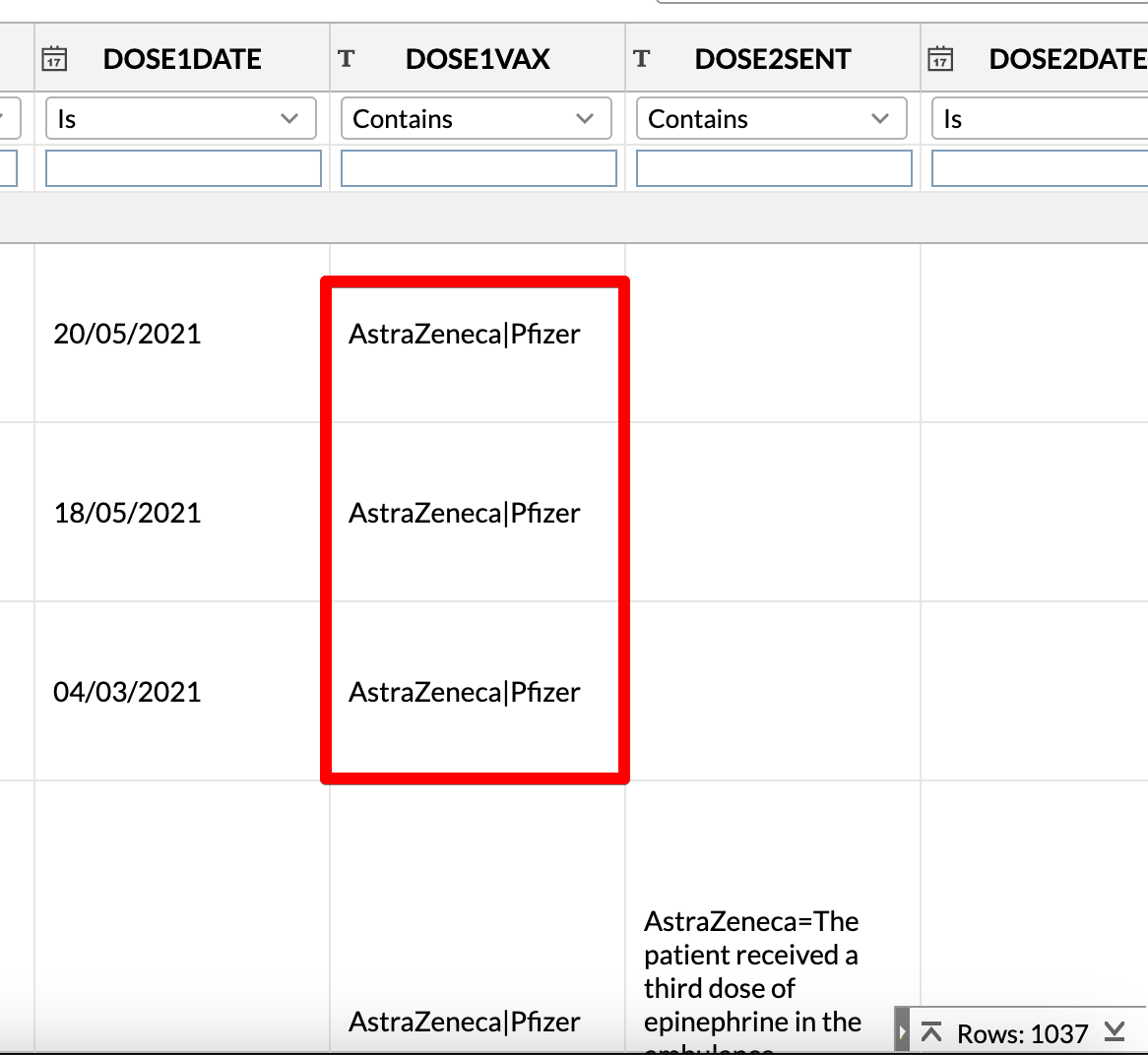Screen dimensions: 1148x1055
Task: Open the DOSE1VAX 'Contains' filter dropdown
Action: 476,118
